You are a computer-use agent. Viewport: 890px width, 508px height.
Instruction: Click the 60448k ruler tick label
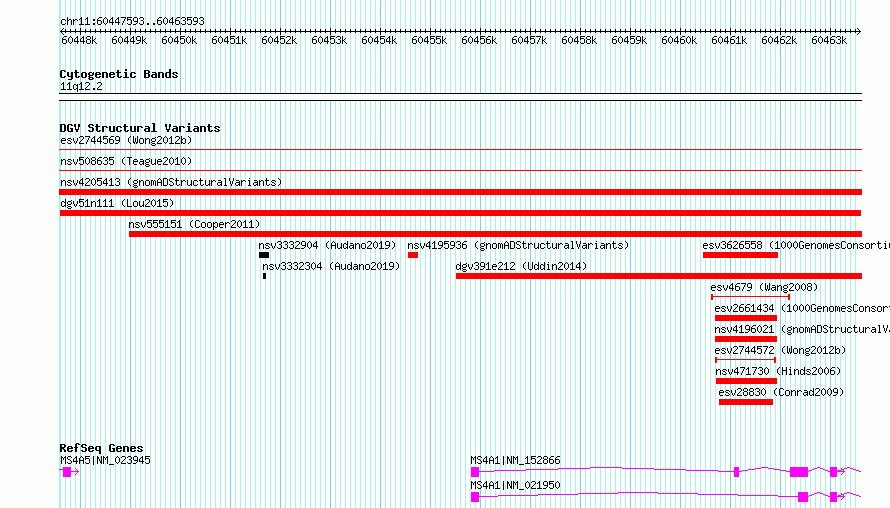pyautogui.click(x=79, y=40)
